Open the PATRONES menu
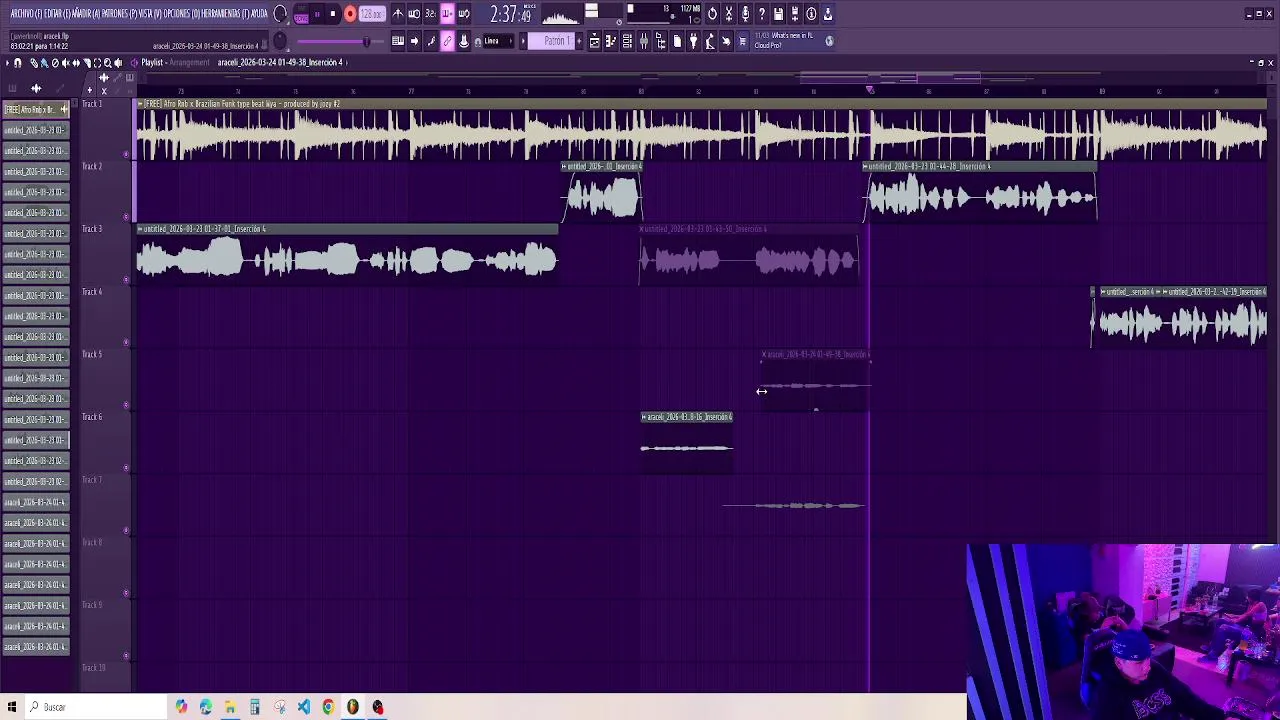 (x=120, y=14)
